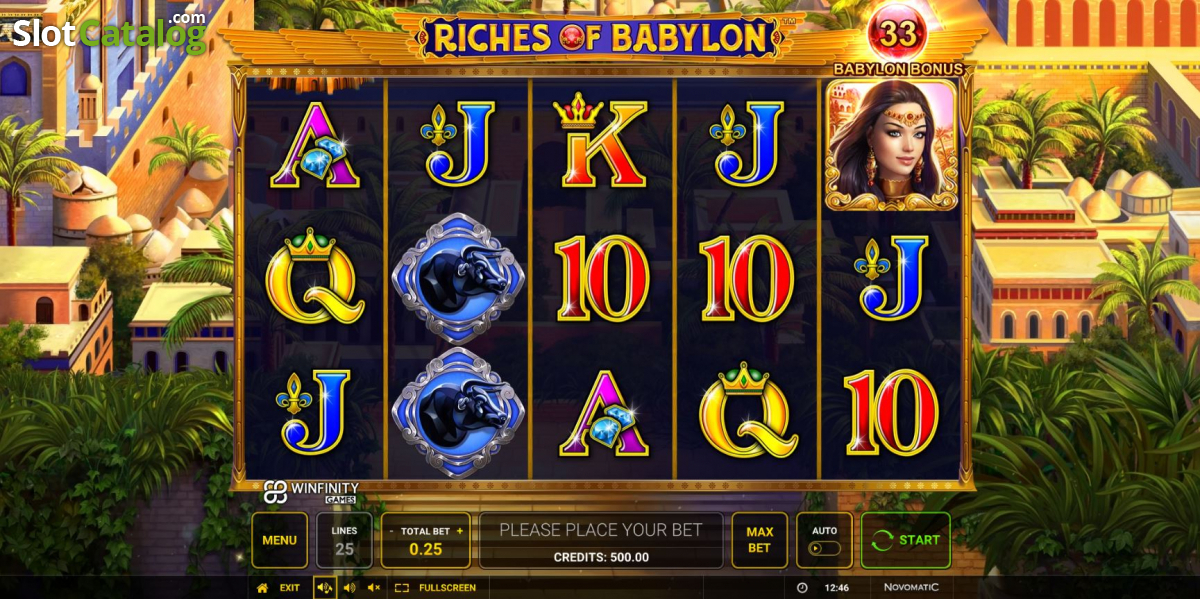The height and width of the screenshot is (599, 1200).
Task: Mute sound with the crossed speaker icon
Action: (x=373, y=588)
